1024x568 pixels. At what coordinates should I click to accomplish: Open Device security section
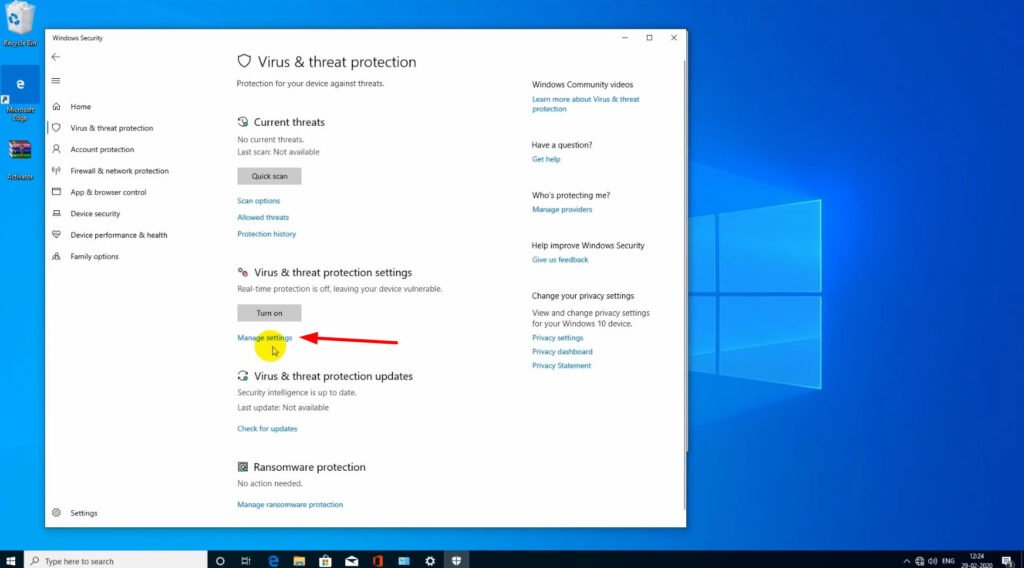click(95, 213)
